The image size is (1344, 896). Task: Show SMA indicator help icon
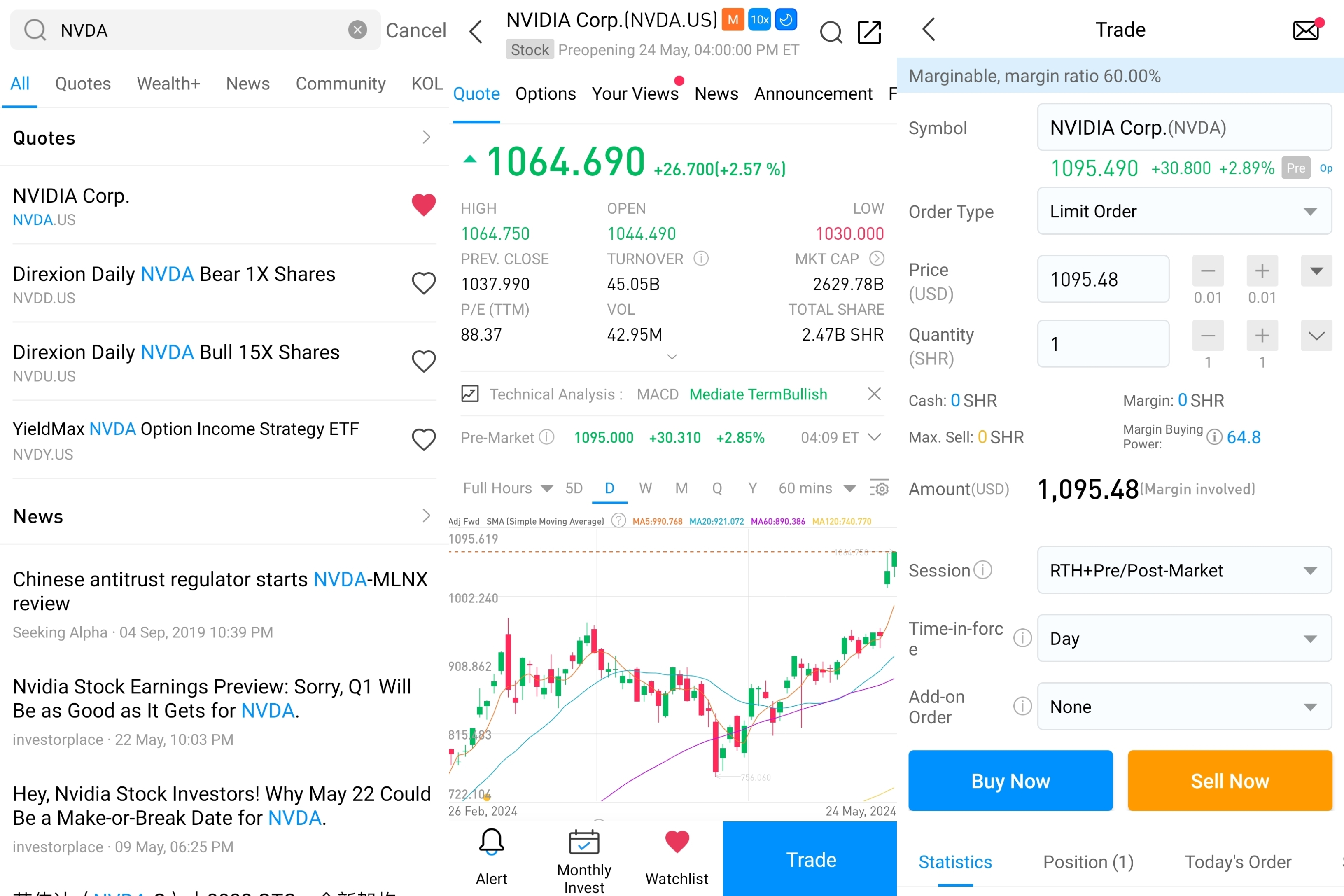click(618, 520)
